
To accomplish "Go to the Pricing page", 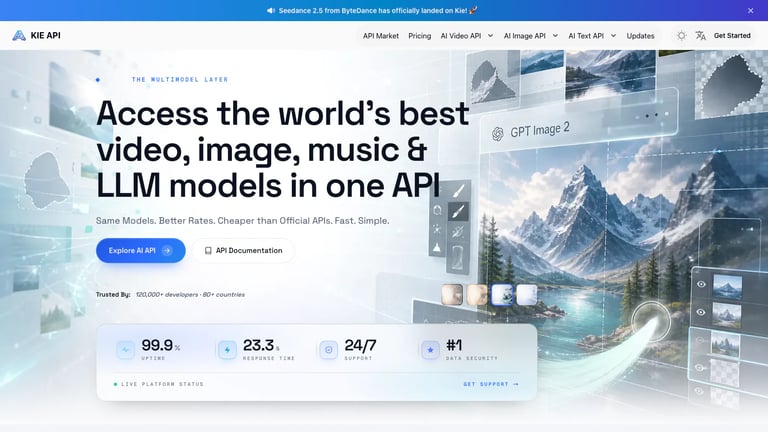I will tap(420, 36).
